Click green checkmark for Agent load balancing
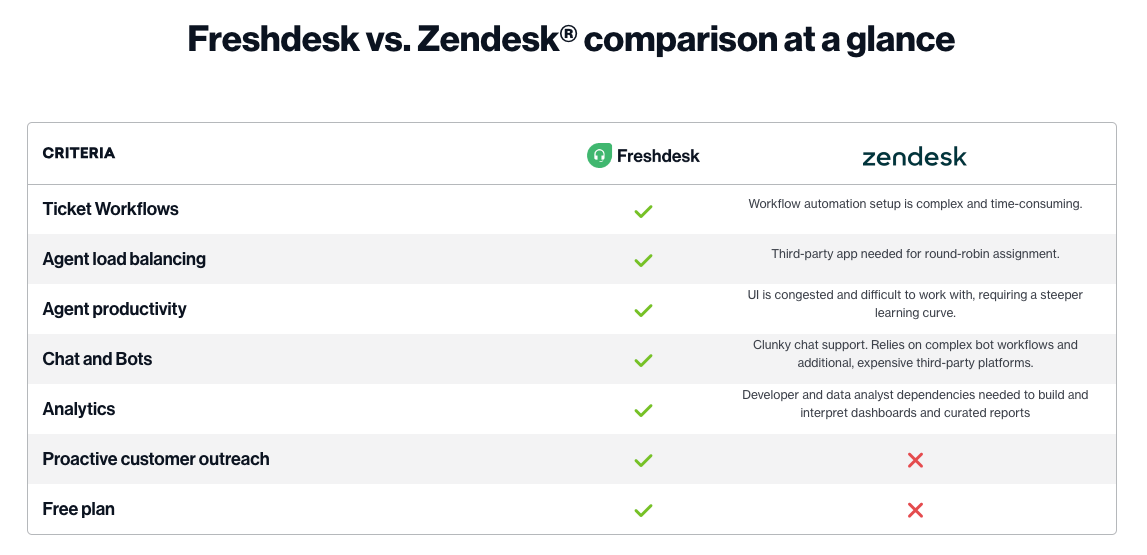1147x555 pixels. (x=643, y=260)
